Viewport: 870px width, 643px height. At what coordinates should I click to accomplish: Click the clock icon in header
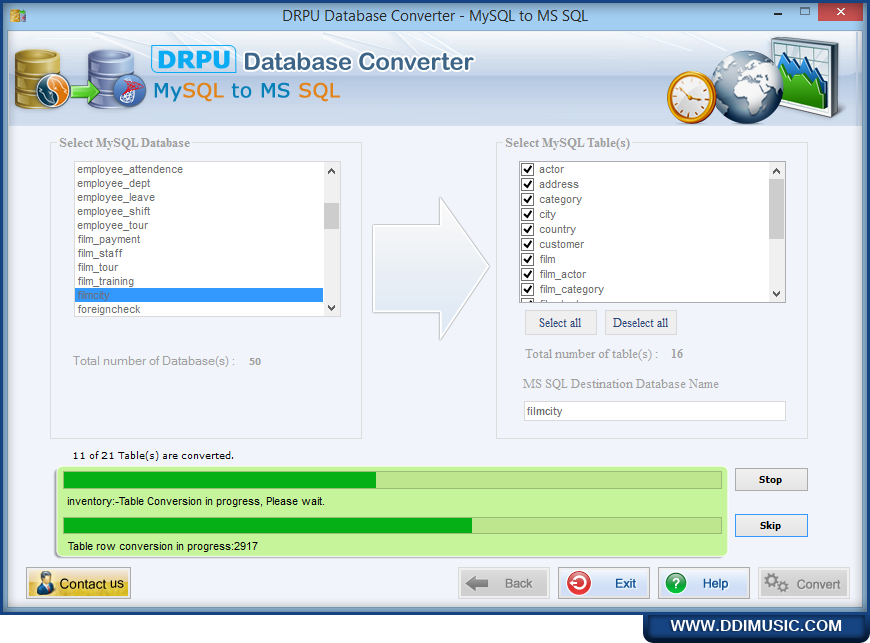pyautogui.click(x=691, y=98)
